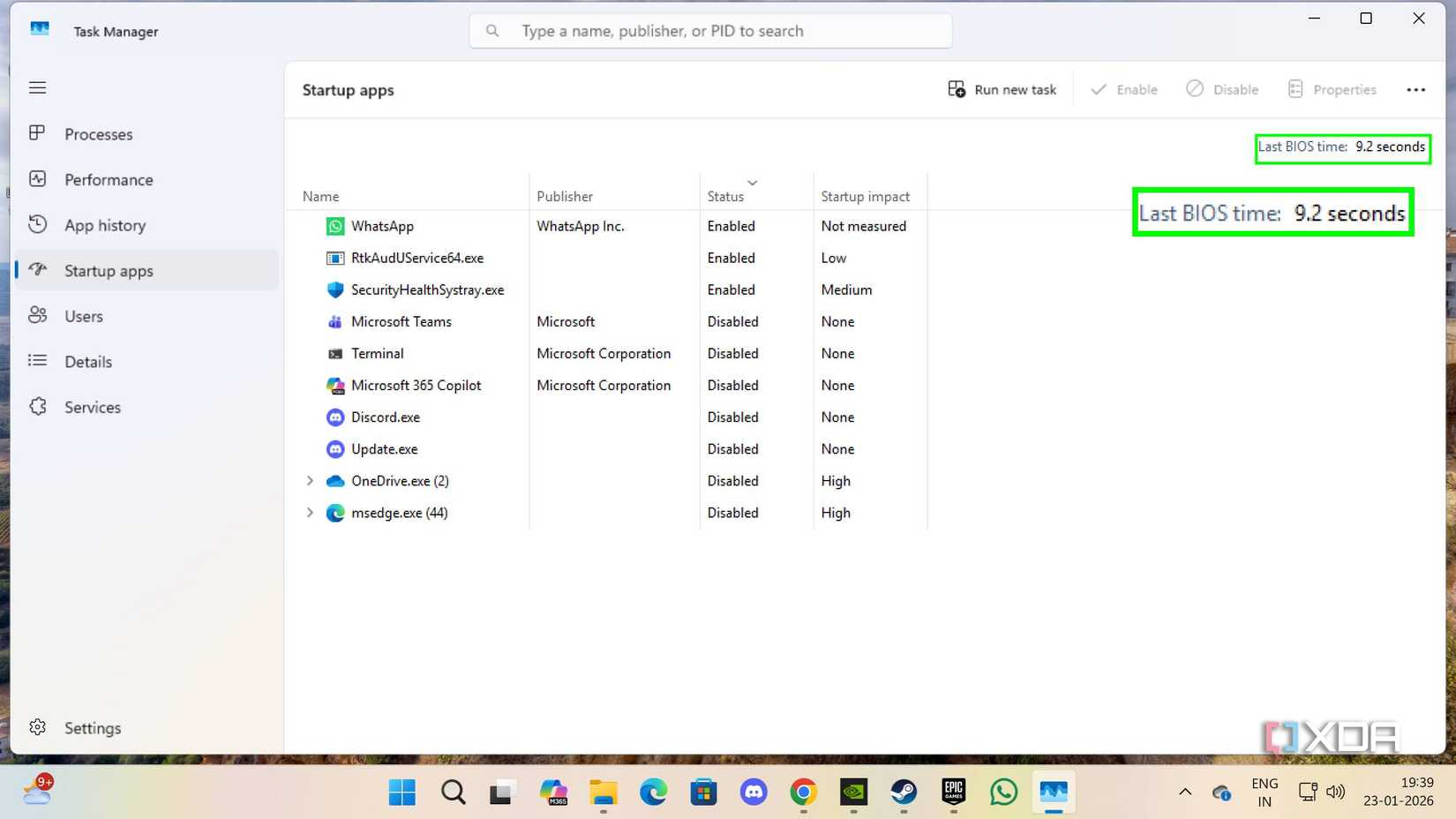Click Run new task button
1456x819 pixels.
[1002, 90]
